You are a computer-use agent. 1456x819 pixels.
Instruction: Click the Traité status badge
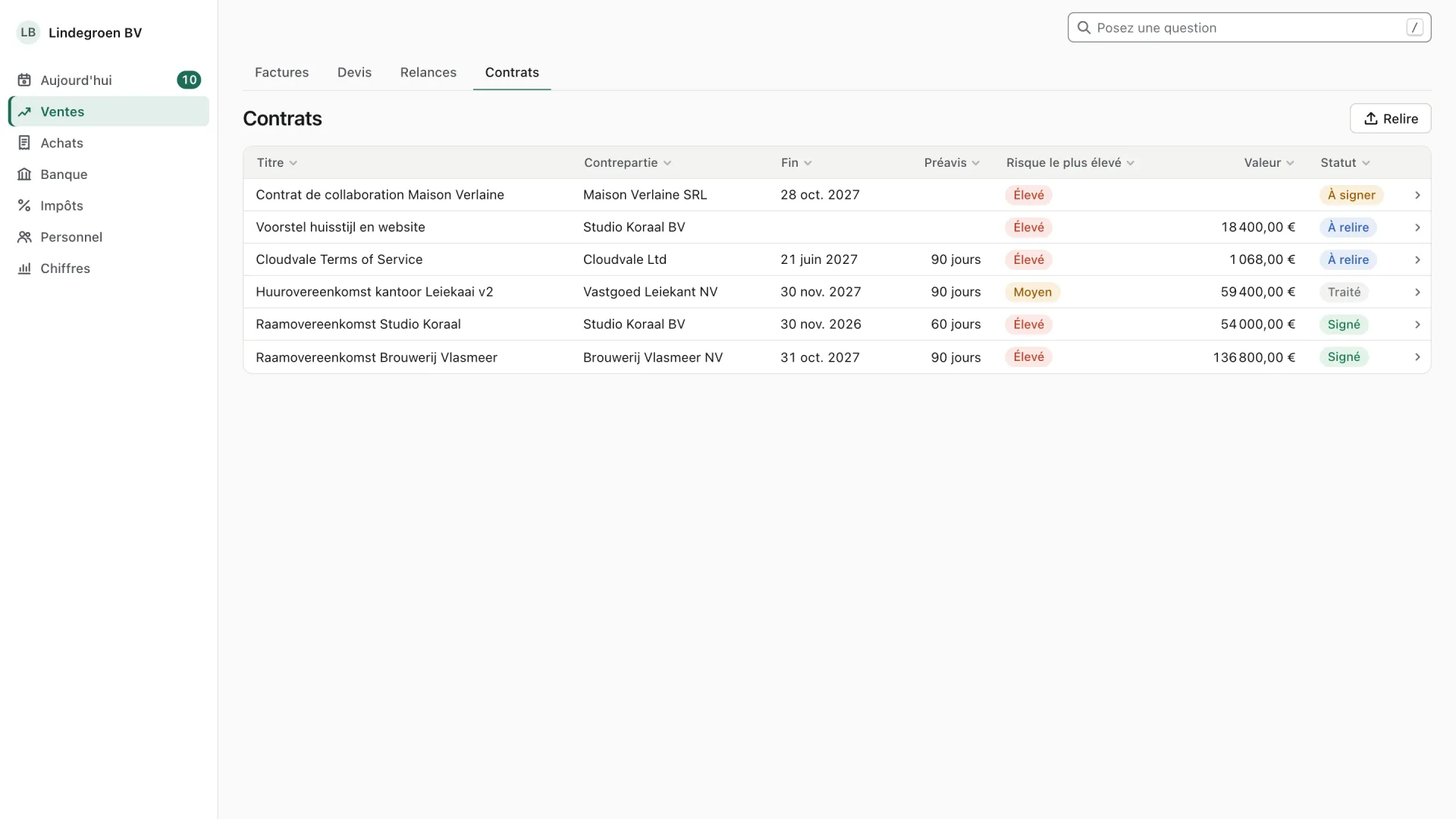[x=1344, y=292]
